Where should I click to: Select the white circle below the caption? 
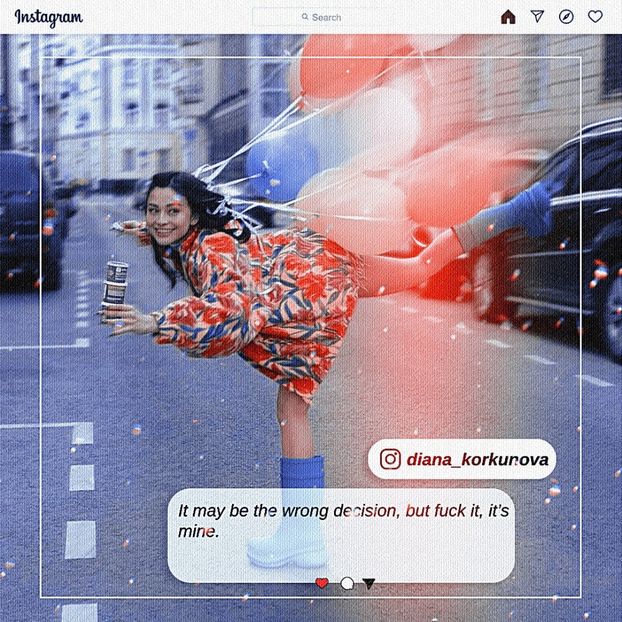coord(347,583)
